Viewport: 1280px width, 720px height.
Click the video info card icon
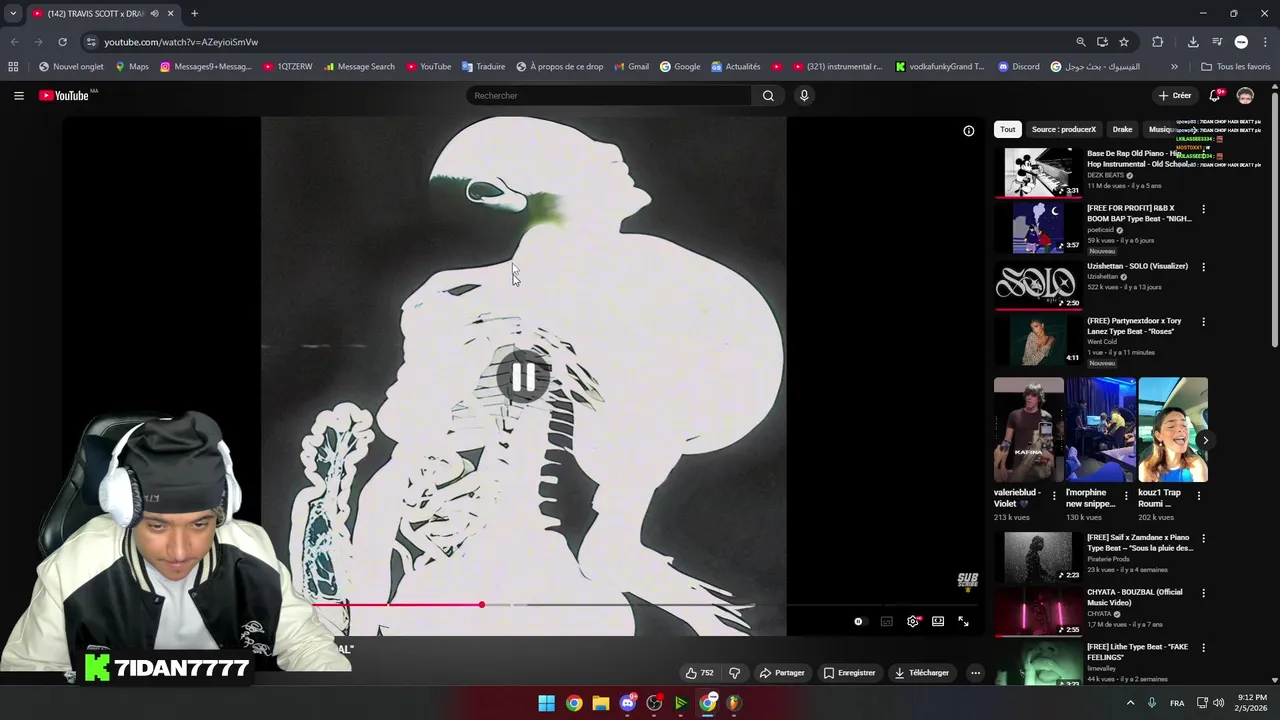[968, 131]
